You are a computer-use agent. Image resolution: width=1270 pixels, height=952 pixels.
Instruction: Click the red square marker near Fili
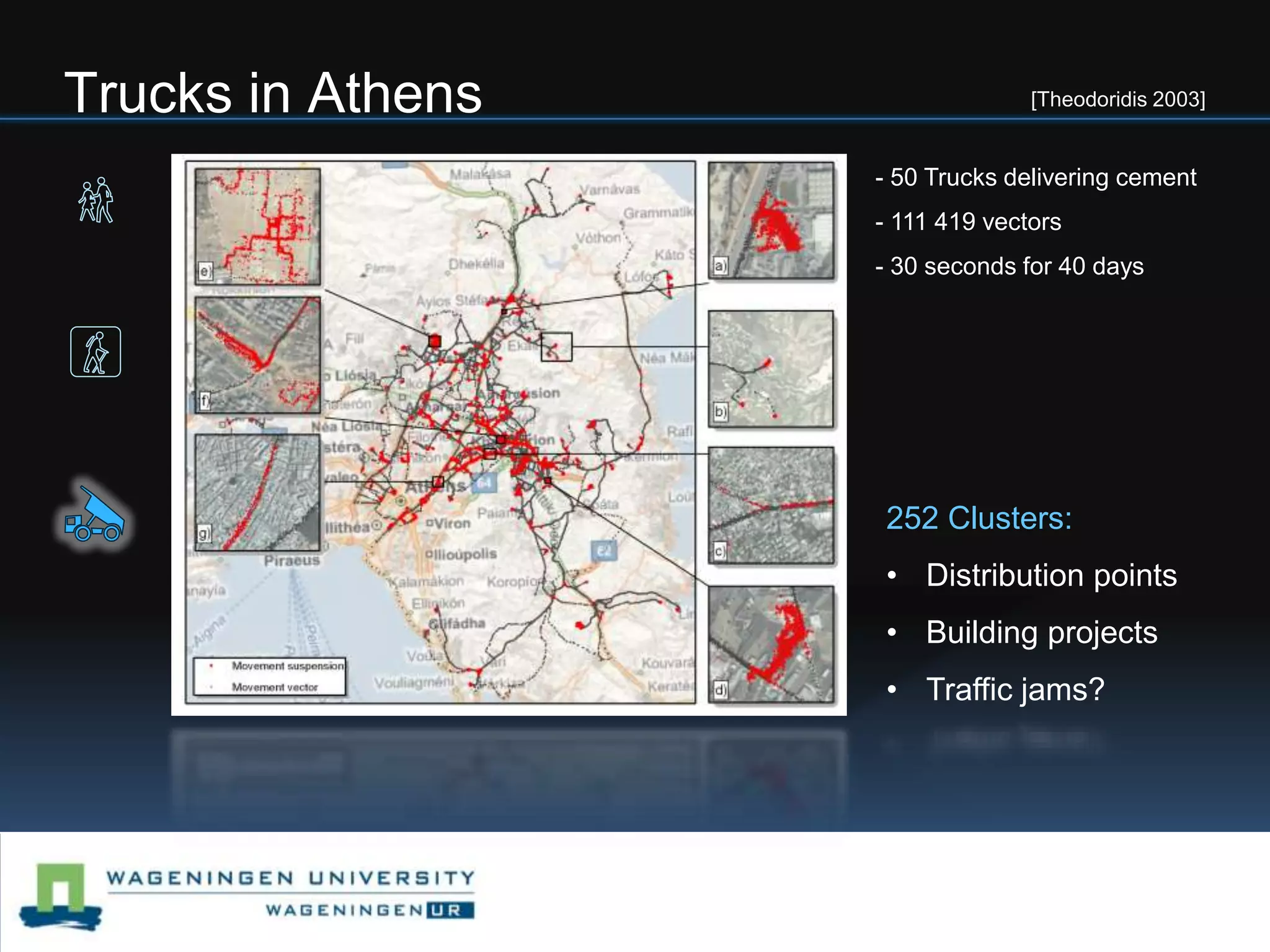(435, 341)
